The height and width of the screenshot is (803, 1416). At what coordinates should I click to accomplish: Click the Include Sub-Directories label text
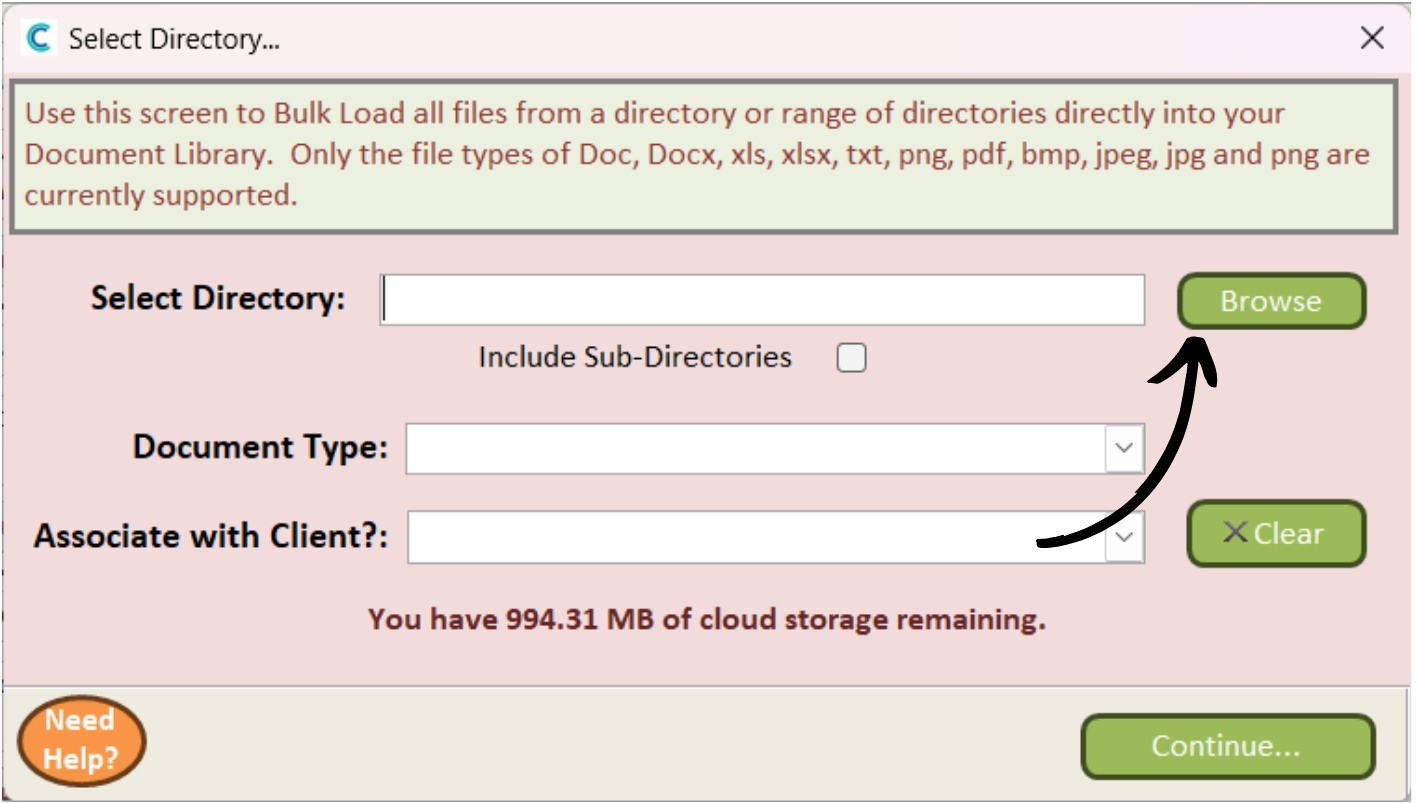coord(635,357)
